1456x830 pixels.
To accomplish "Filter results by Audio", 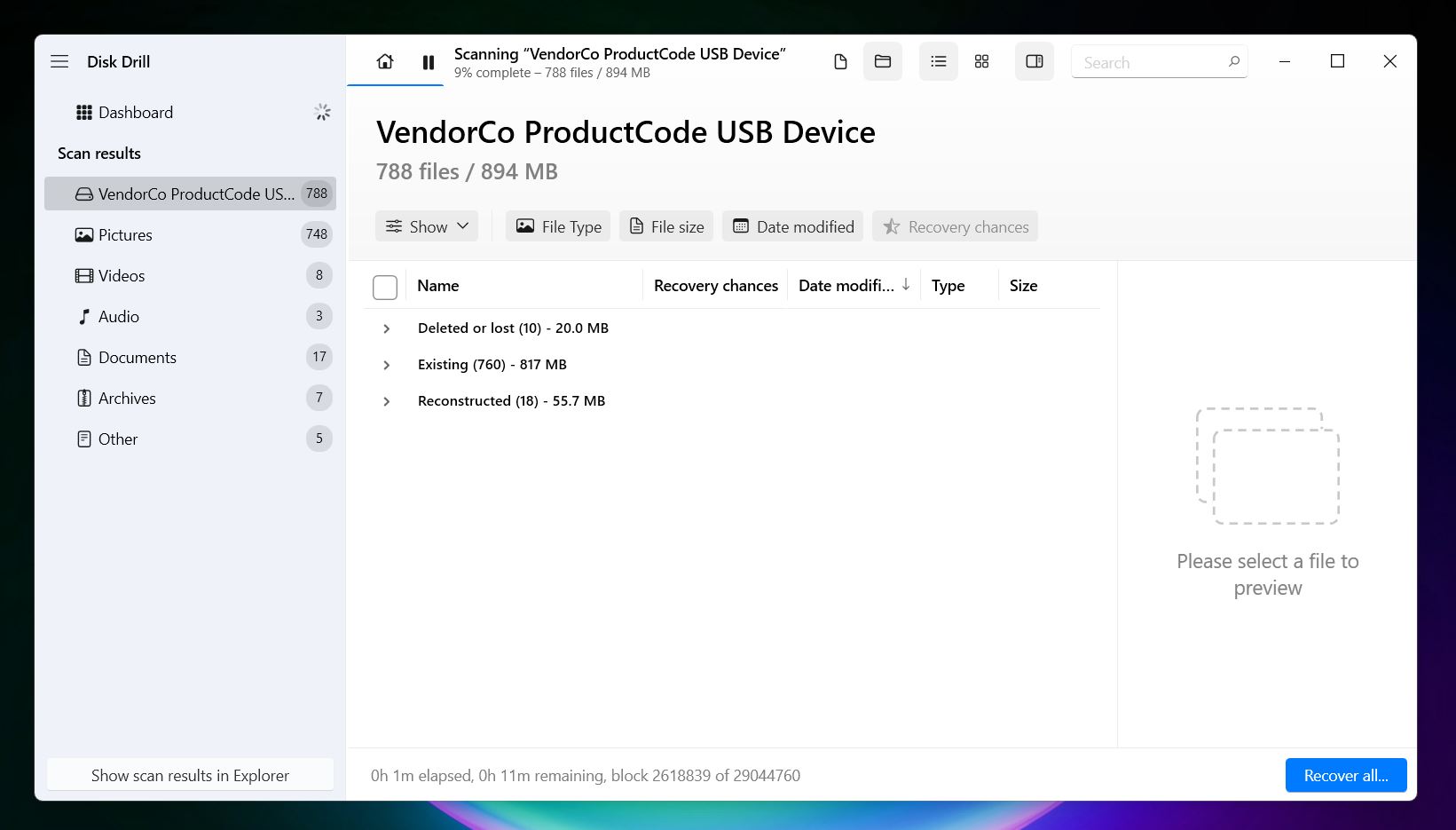I will pos(191,316).
